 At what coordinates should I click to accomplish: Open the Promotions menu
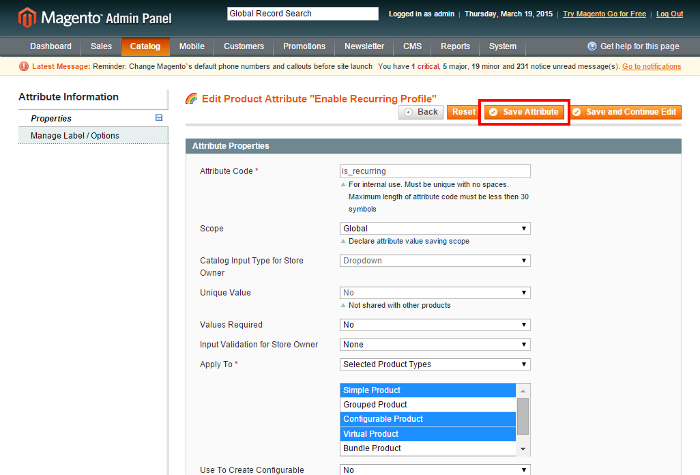[304, 46]
